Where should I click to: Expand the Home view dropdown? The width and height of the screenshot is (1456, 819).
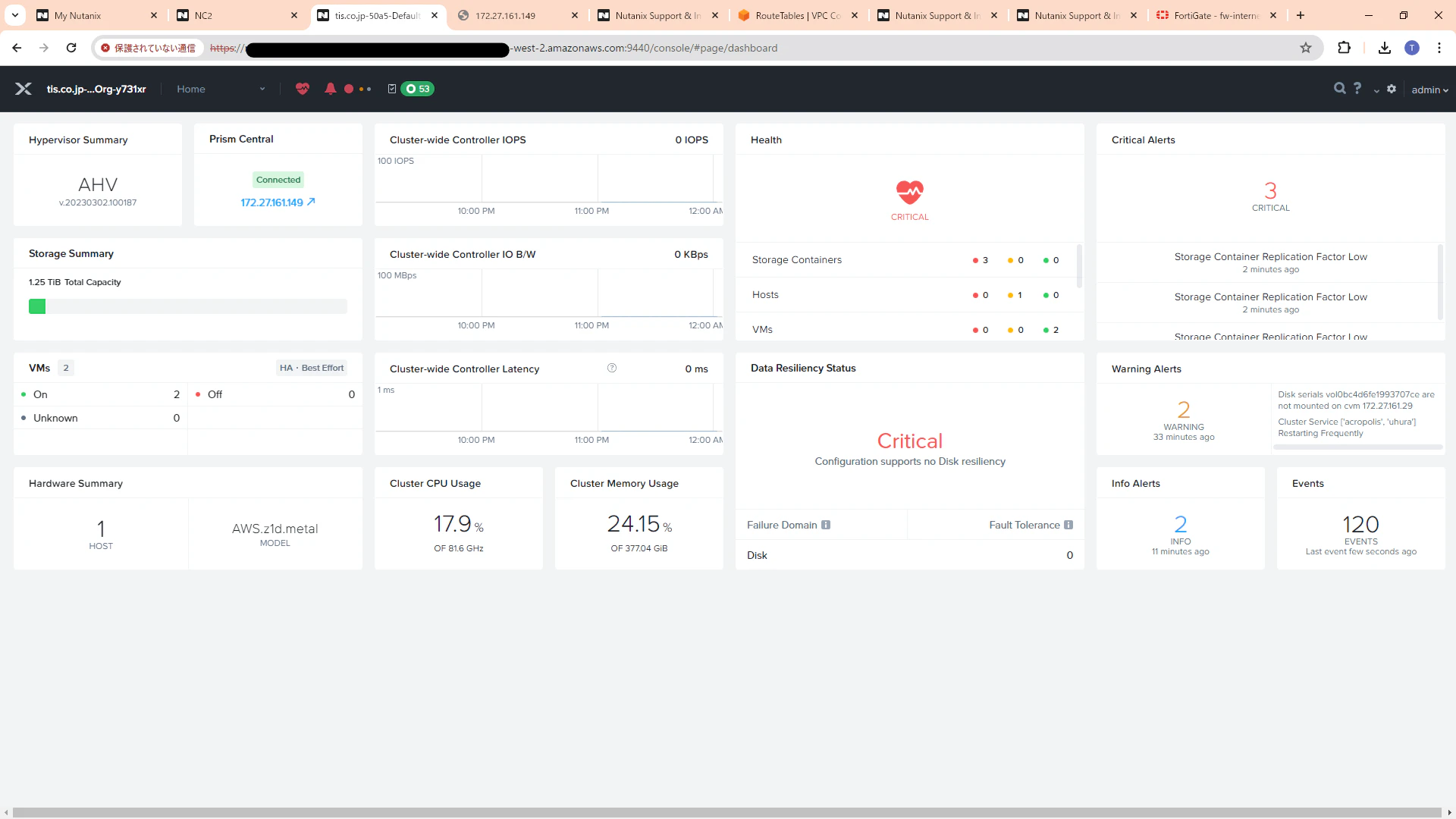(221, 89)
